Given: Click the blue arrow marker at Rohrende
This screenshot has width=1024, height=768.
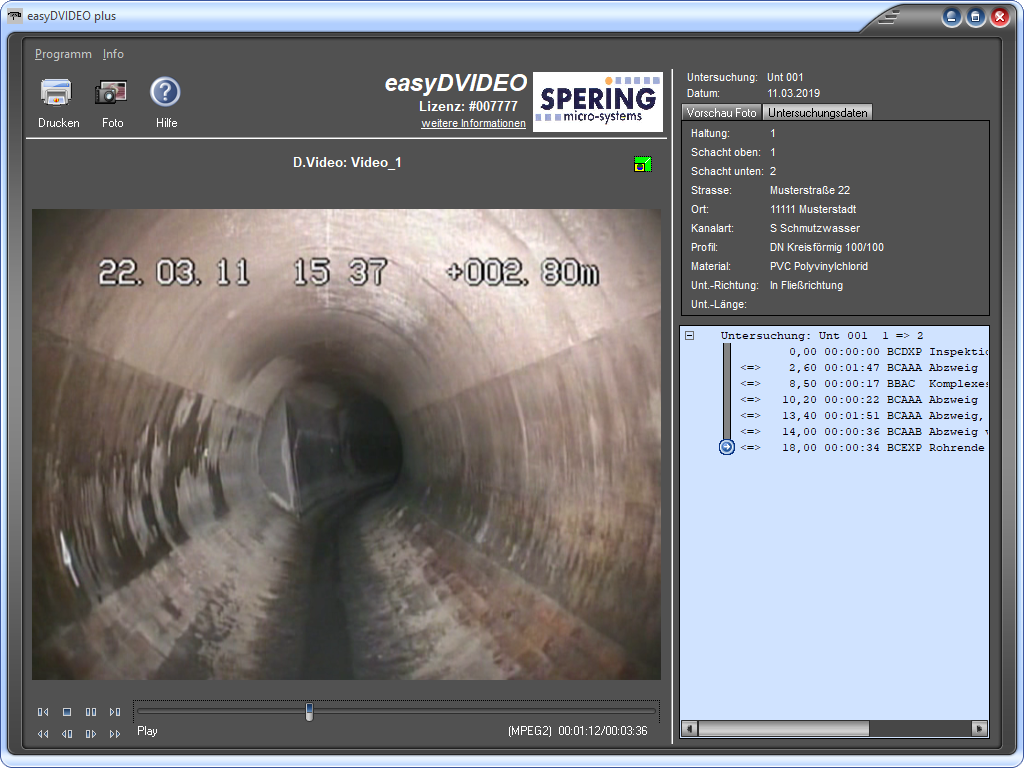Looking at the screenshot, I should (x=727, y=448).
